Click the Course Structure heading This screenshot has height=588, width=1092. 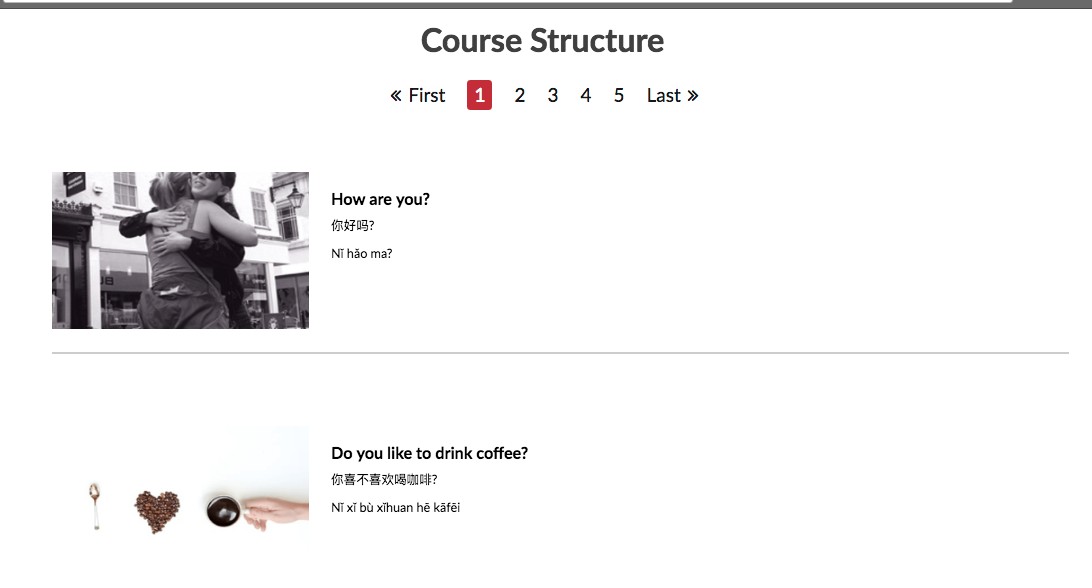coord(543,40)
